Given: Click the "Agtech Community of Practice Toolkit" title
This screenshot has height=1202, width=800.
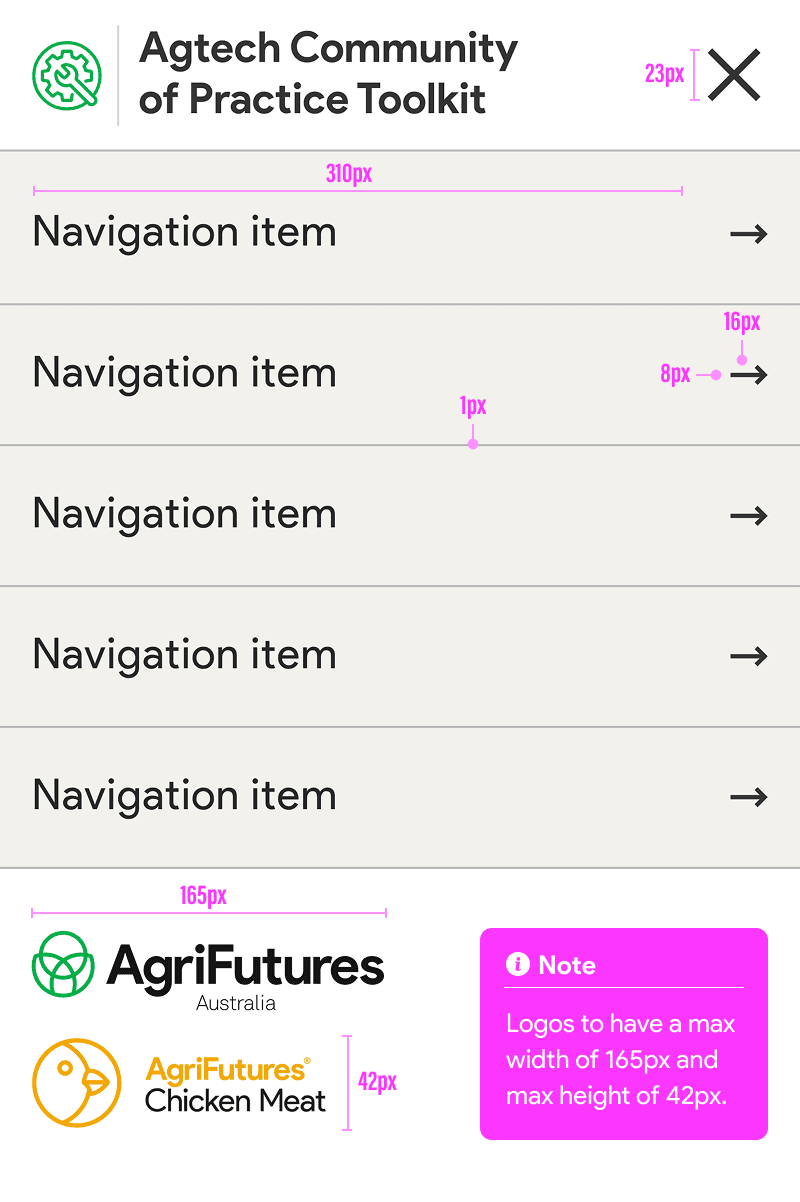Looking at the screenshot, I should click(x=328, y=74).
